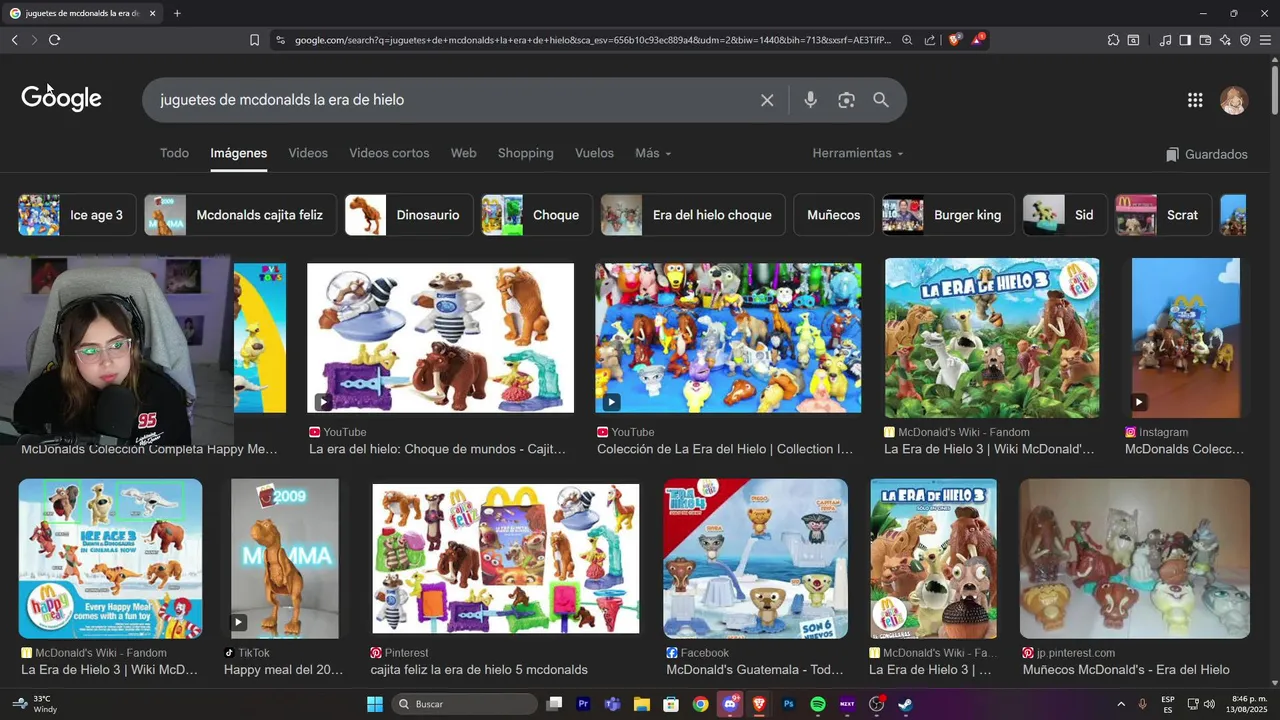Open the La Era de Hielo 3 jungle poster thumbnail

[992, 338]
